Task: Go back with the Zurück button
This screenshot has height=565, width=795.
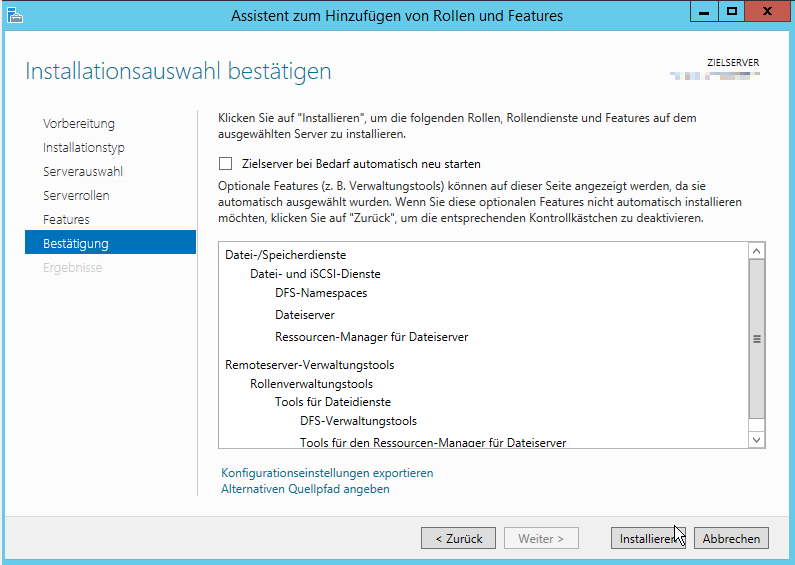Action: coord(458,538)
